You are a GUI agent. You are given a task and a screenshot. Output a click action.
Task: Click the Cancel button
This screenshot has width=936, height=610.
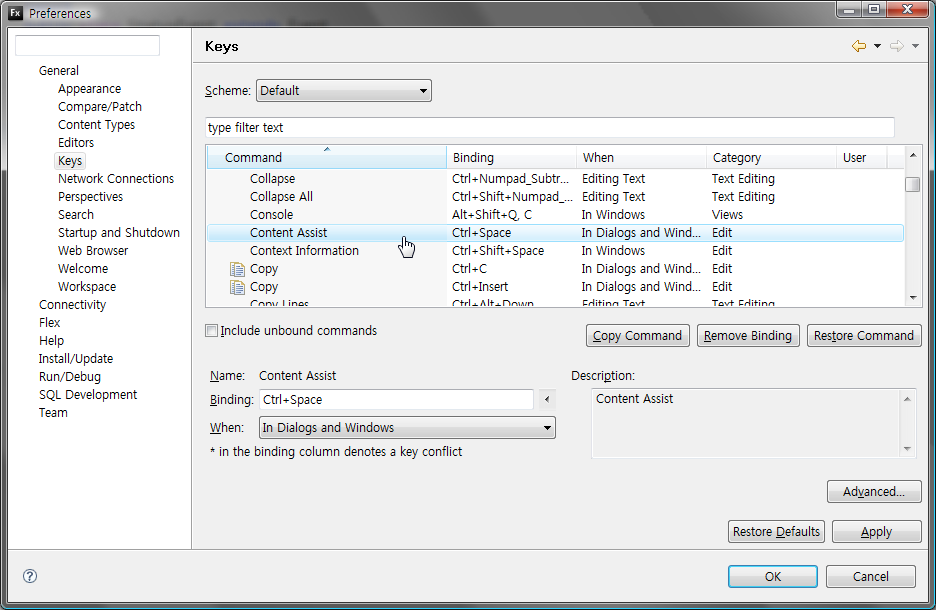[x=870, y=577]
